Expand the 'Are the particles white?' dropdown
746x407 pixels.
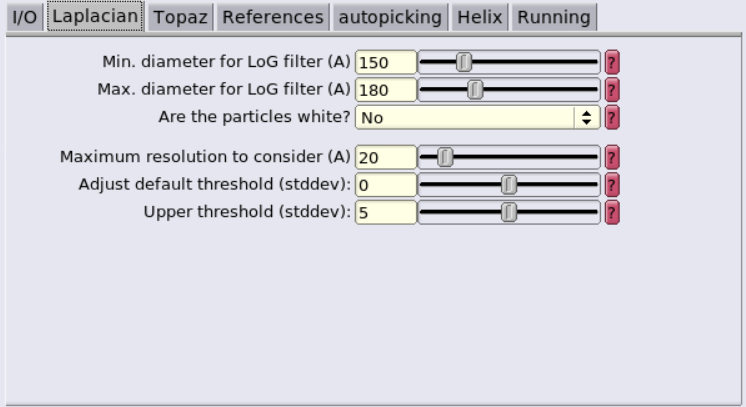click(478, 118)
